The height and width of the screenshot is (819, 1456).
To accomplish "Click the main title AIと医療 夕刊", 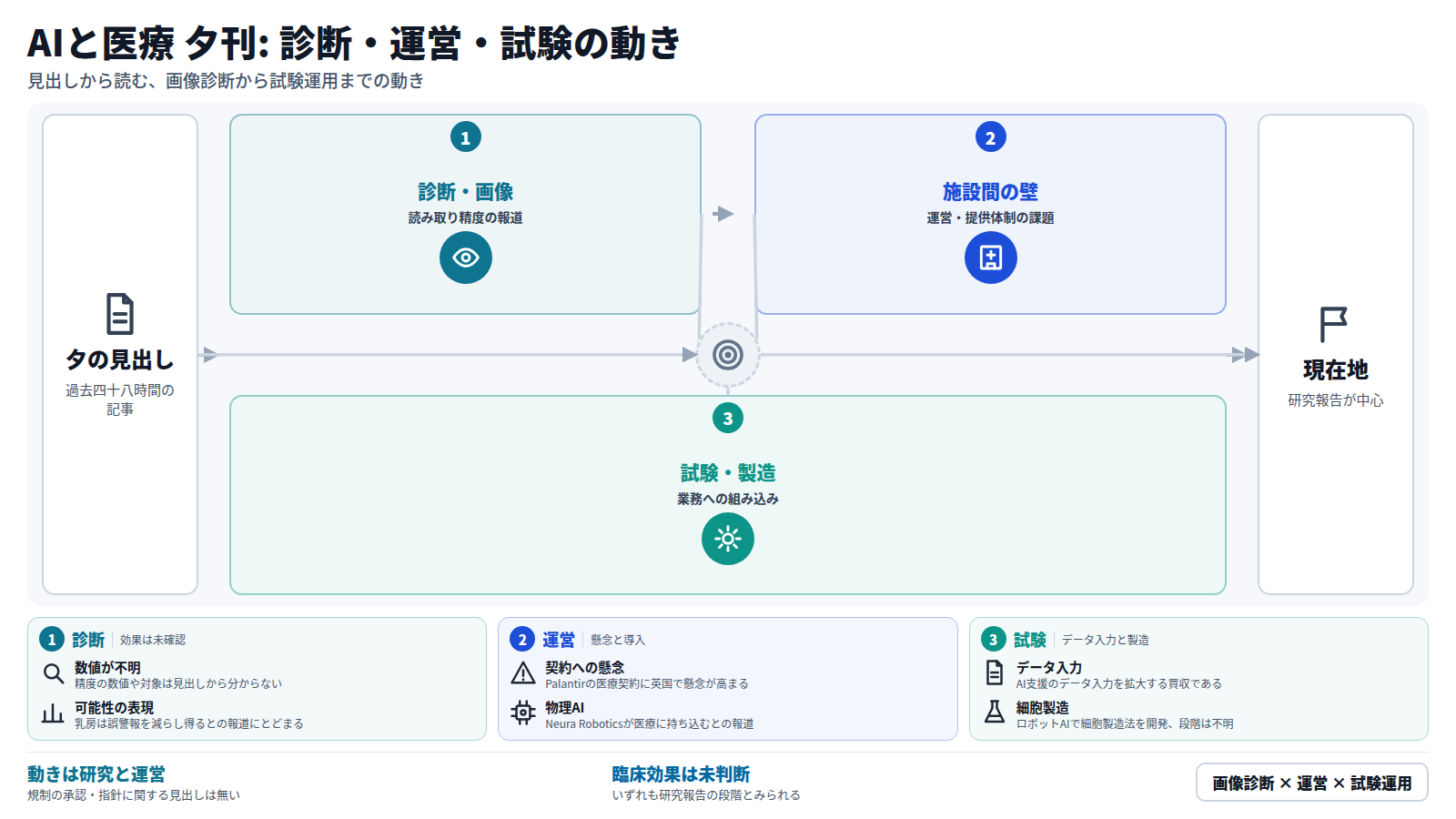I will 353,43.
